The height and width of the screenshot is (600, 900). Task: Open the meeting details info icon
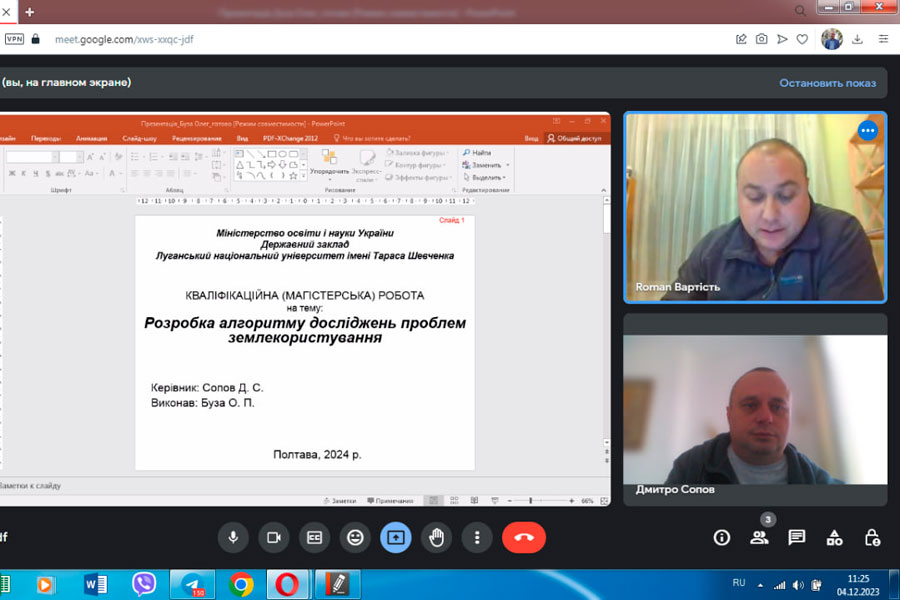721,537
